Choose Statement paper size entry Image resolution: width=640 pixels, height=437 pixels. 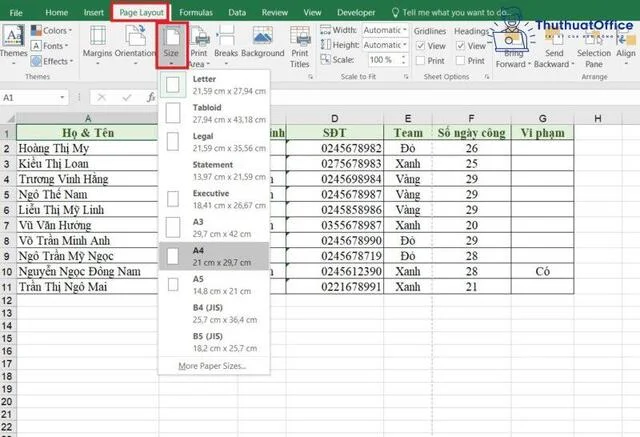[x=214, y=170]
